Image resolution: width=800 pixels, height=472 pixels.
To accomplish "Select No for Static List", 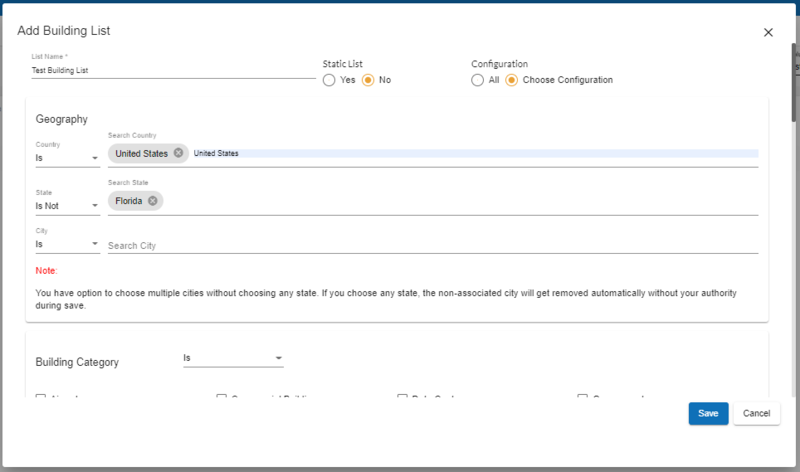I will (x=368, y=80).
